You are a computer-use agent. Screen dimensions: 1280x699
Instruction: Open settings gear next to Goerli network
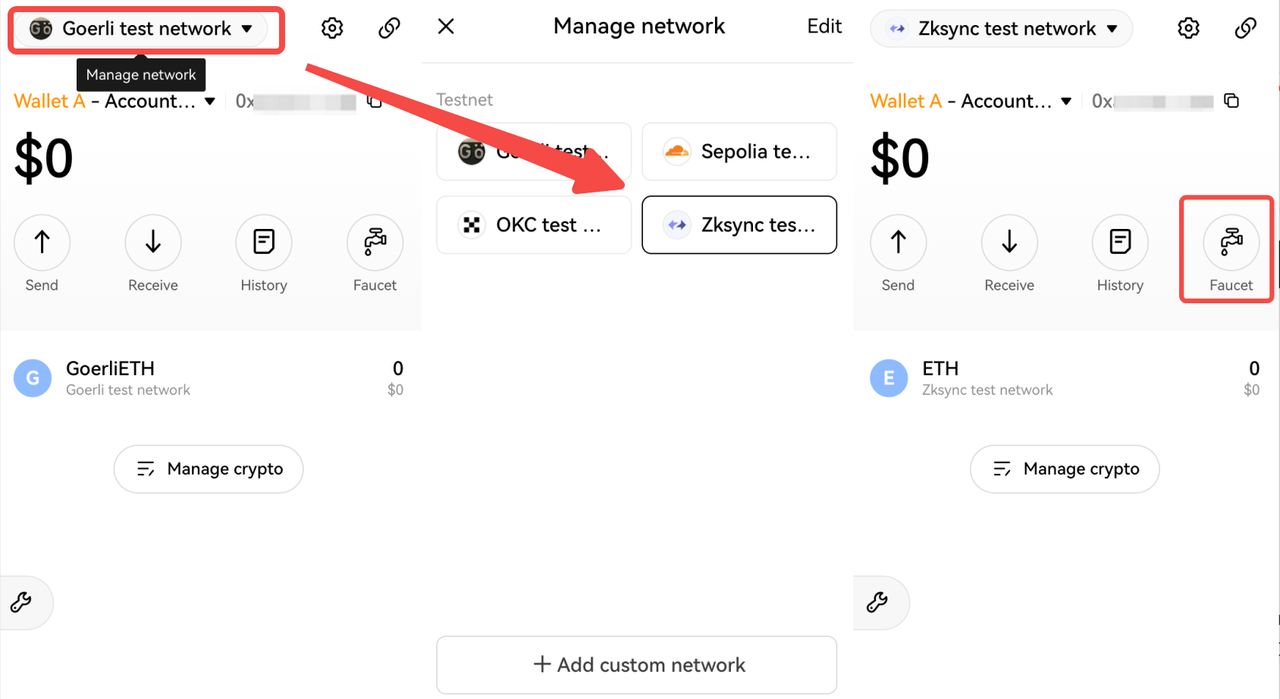(x=332, y=28)
